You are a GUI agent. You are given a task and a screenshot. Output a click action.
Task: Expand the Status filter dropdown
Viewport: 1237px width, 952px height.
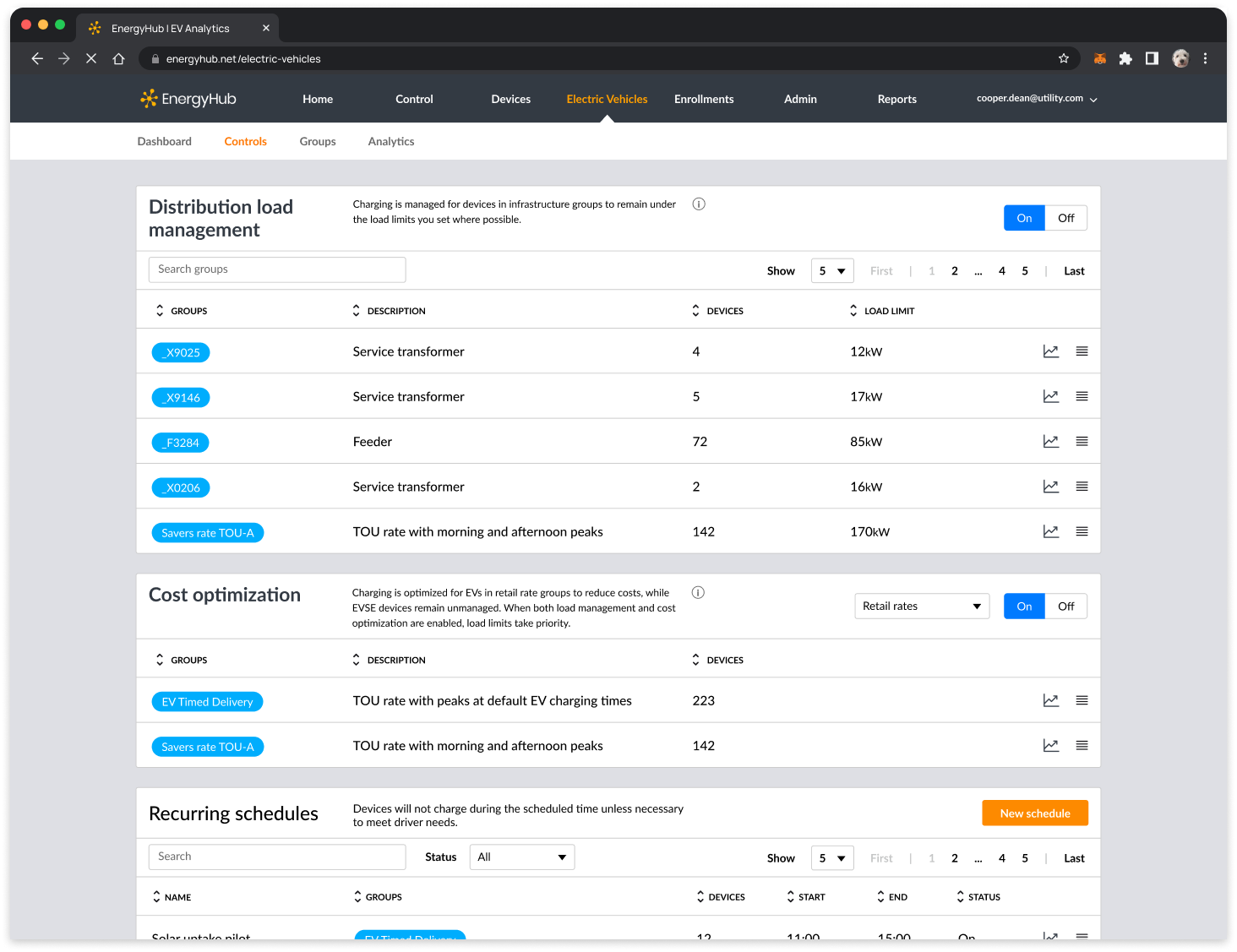coord(521,857)
